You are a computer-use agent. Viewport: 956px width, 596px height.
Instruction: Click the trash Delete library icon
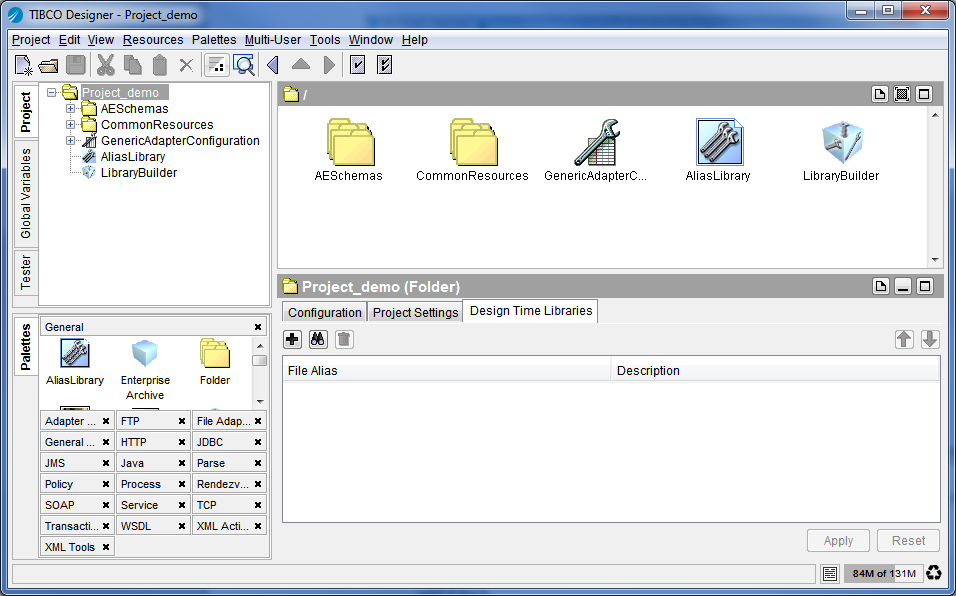point(344,339)
